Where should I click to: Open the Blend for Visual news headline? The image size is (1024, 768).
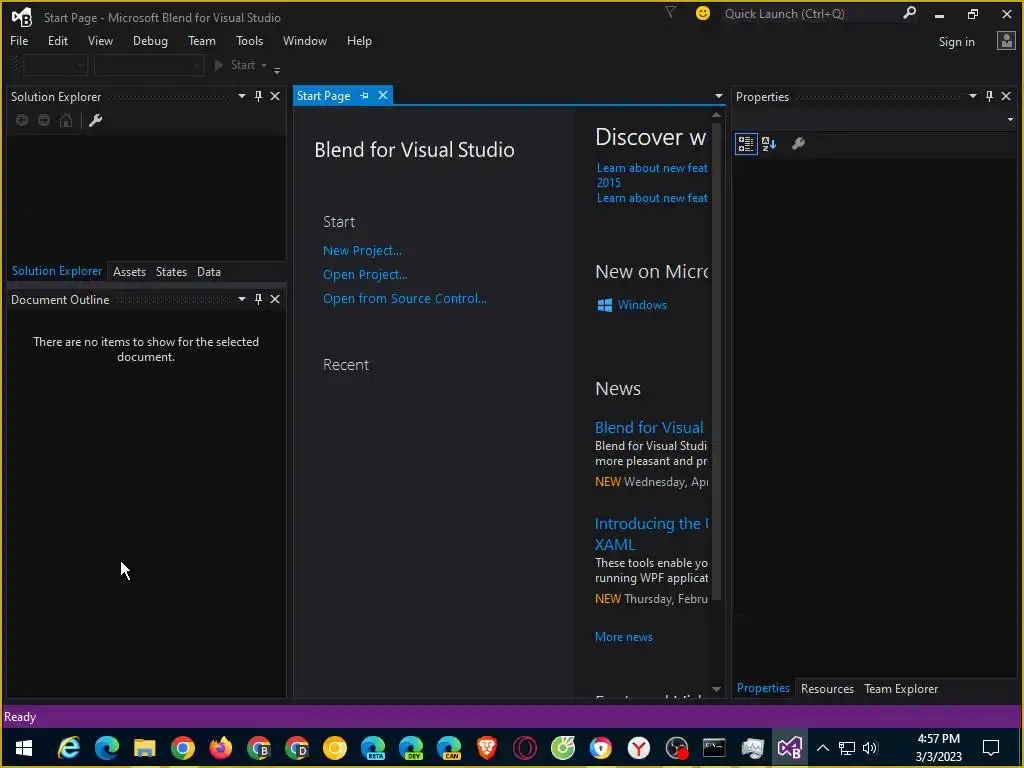[649, 427]
